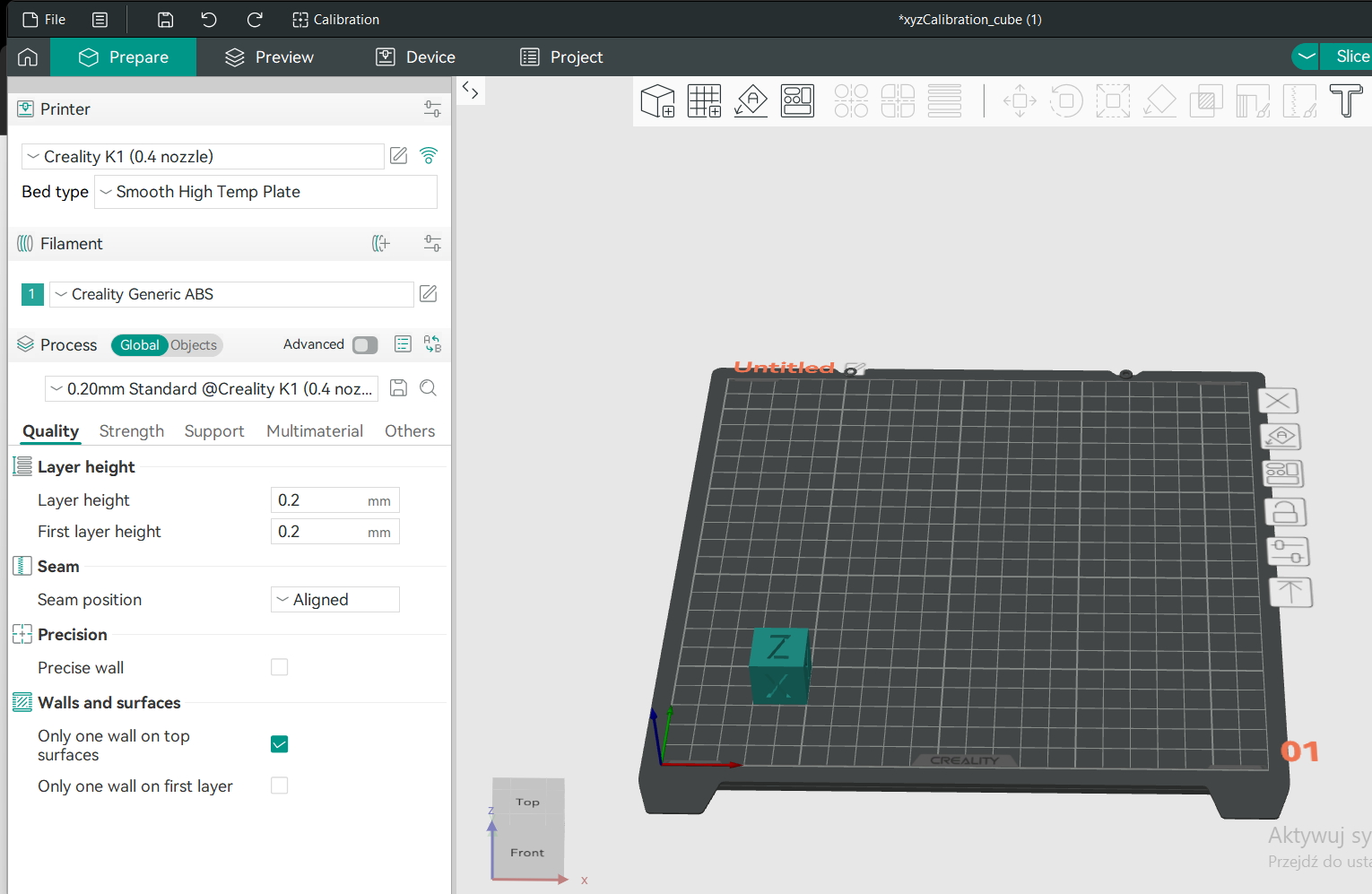This screenshot has height=894, width=1372.
Task: Open the Preview tab
Action: click(269, 57)
